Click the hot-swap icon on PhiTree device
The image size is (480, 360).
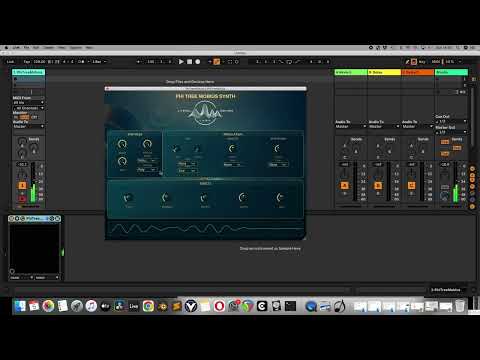tap(52, 218)
